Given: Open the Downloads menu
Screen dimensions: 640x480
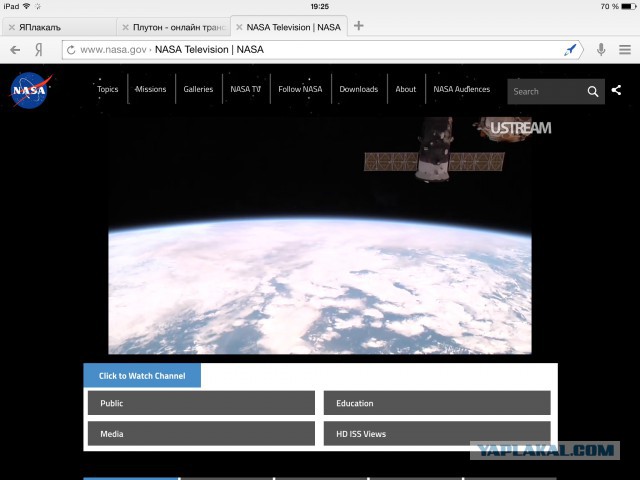Looking at the screenshot, I should point(359,89).
